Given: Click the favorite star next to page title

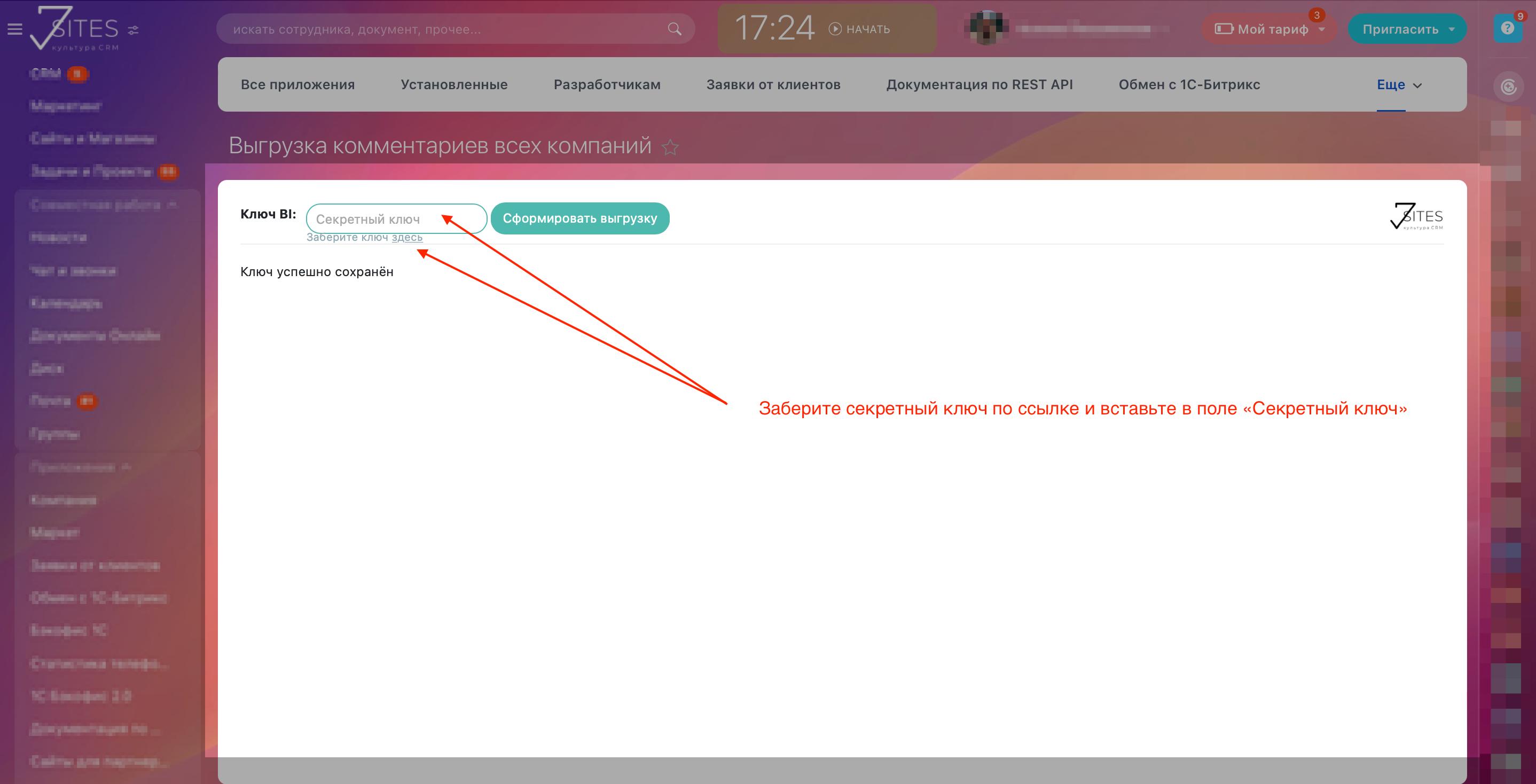Looking at the screenshot, I should point(670,147).
